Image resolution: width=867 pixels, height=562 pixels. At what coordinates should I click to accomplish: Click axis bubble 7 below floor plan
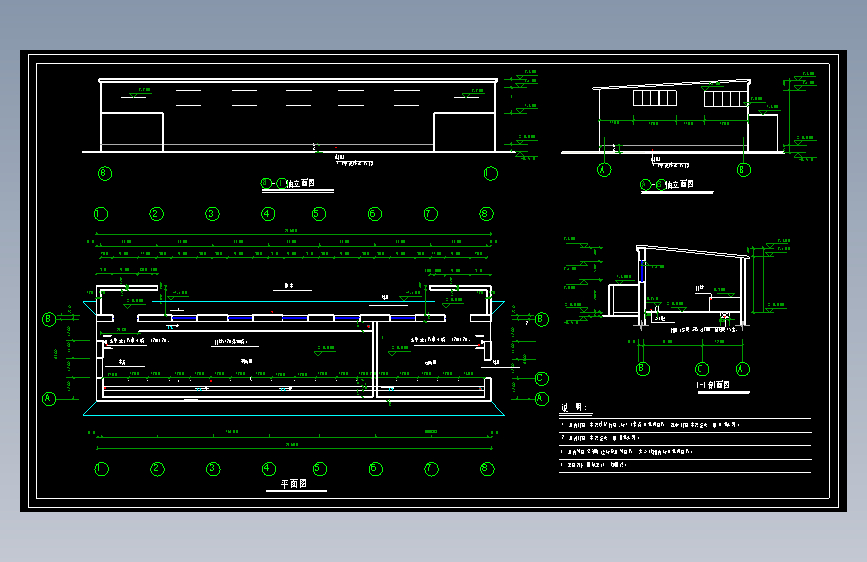(x=431, y=469)
